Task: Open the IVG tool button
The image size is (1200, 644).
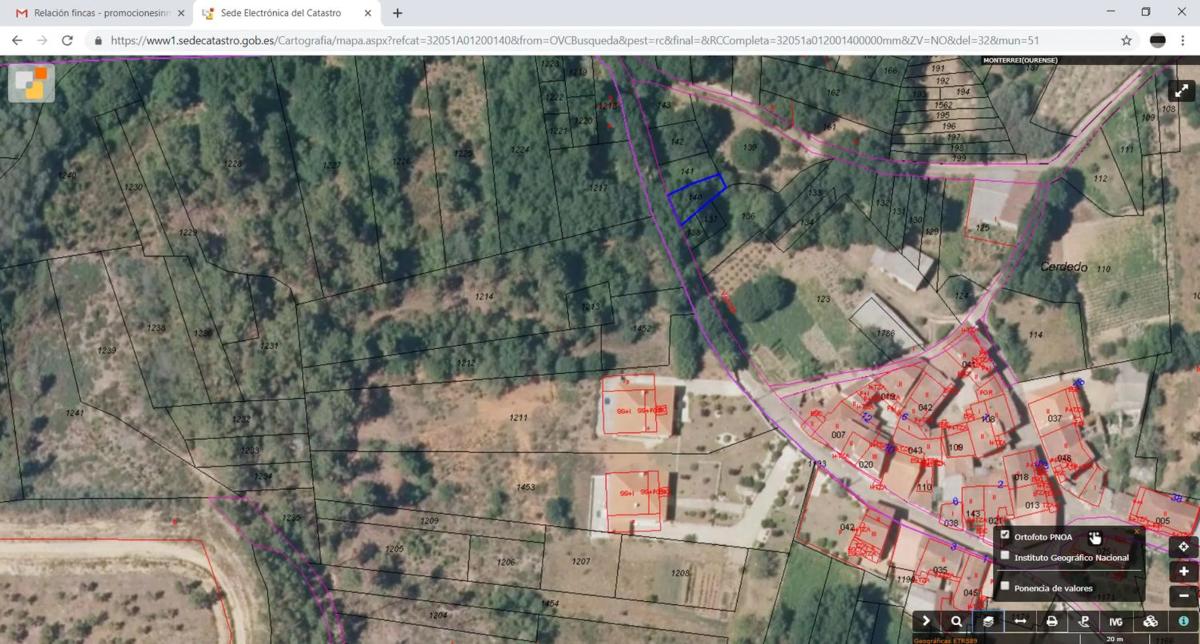Action: click(x=1116, y=621)
